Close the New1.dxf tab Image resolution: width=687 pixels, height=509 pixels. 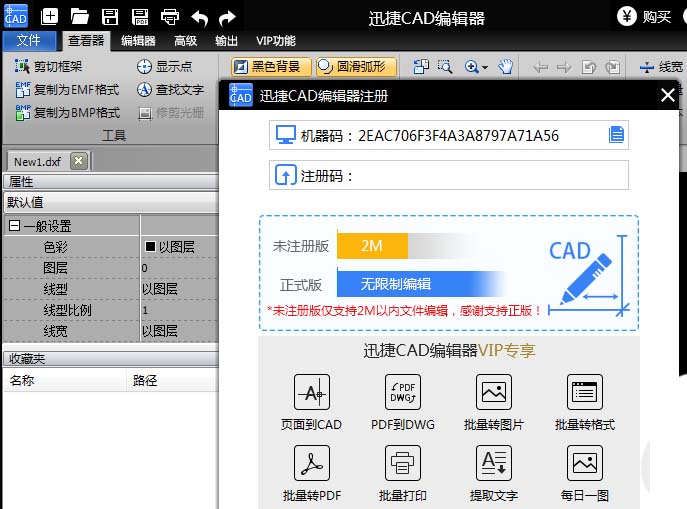pyautogui.click(x=79, y=161)
